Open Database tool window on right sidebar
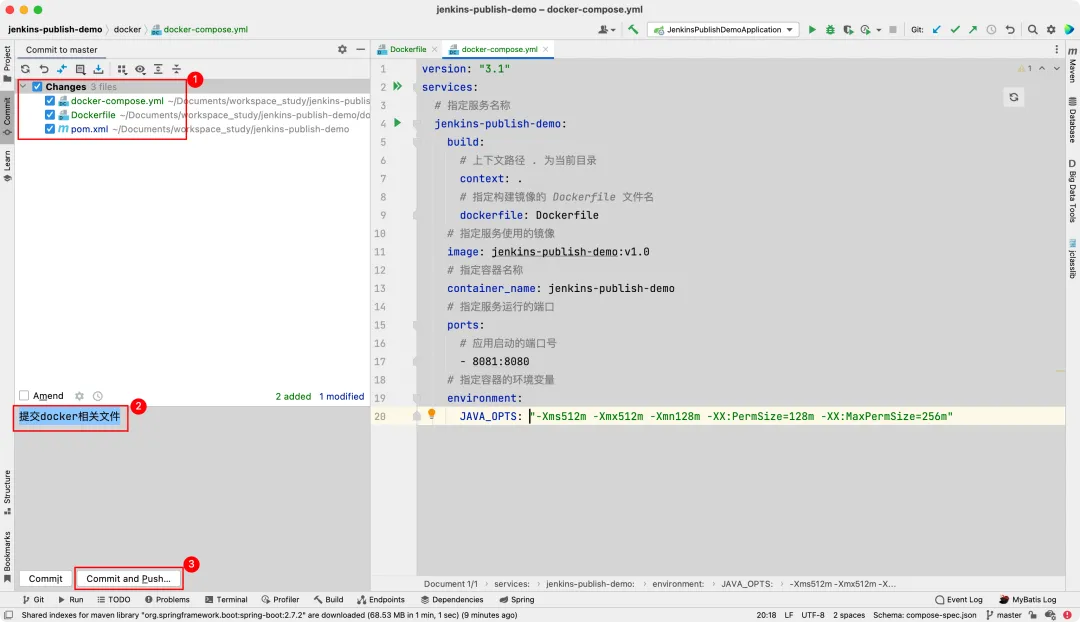 tap(1072, 119)
